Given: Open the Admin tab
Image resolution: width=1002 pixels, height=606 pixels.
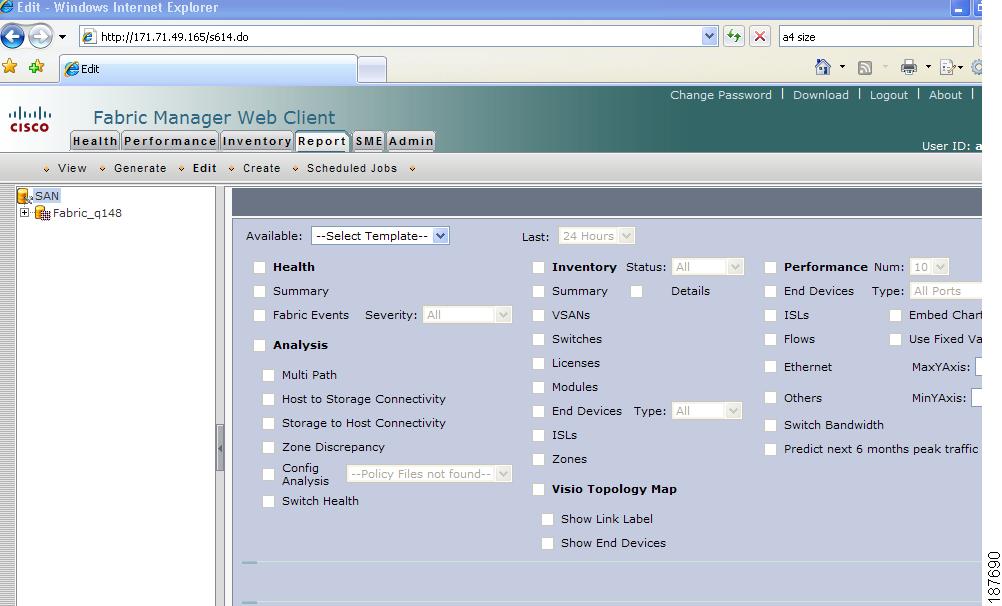Looking at the screenshot, I should (411, 141).
